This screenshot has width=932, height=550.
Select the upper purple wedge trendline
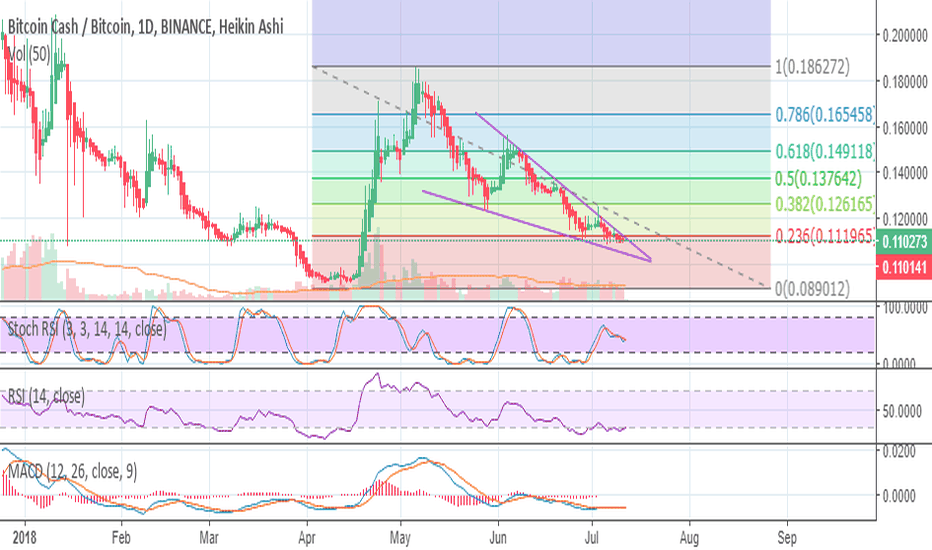pyautogui.click(x=565, y=187)
